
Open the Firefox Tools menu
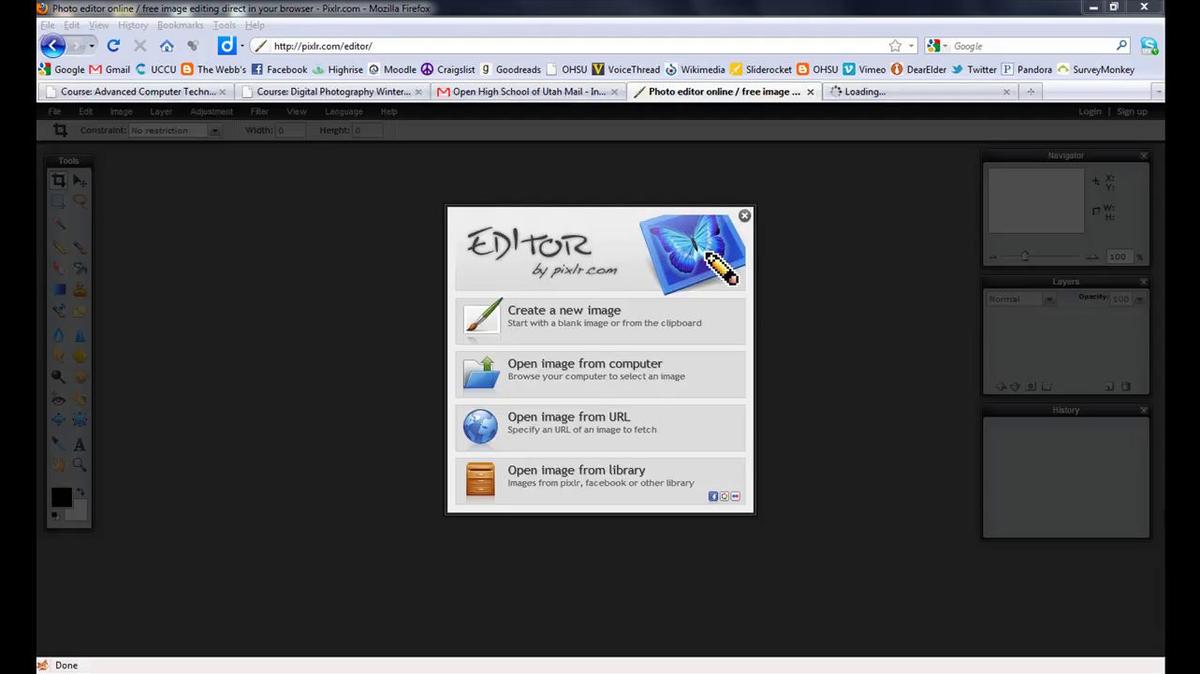[x=224, y=25]
